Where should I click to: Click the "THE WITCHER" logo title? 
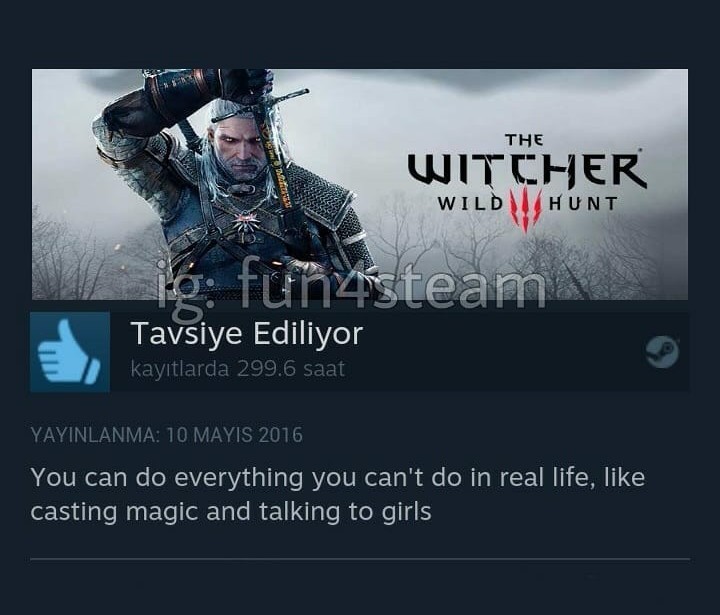point(528,162)
